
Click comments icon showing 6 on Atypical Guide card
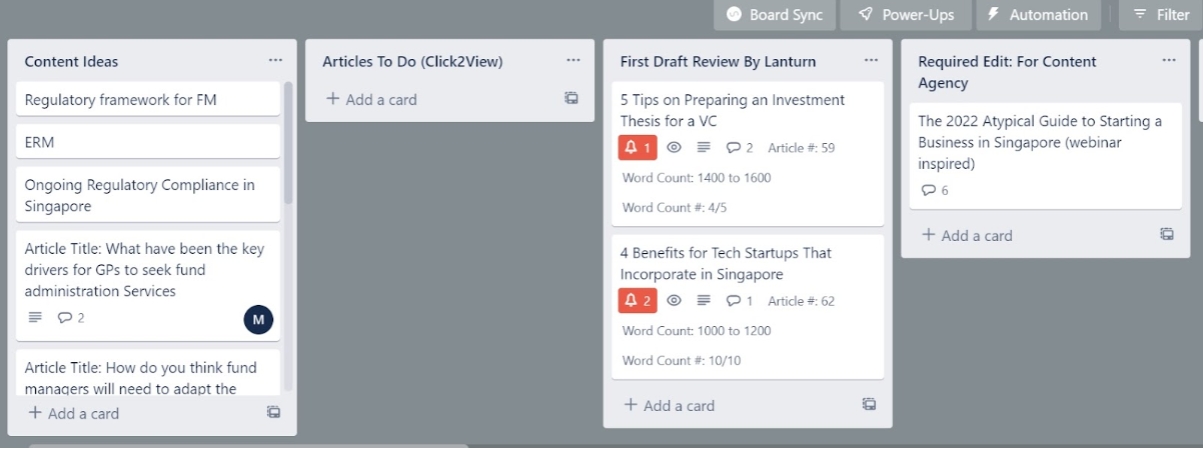click(934, 190)
